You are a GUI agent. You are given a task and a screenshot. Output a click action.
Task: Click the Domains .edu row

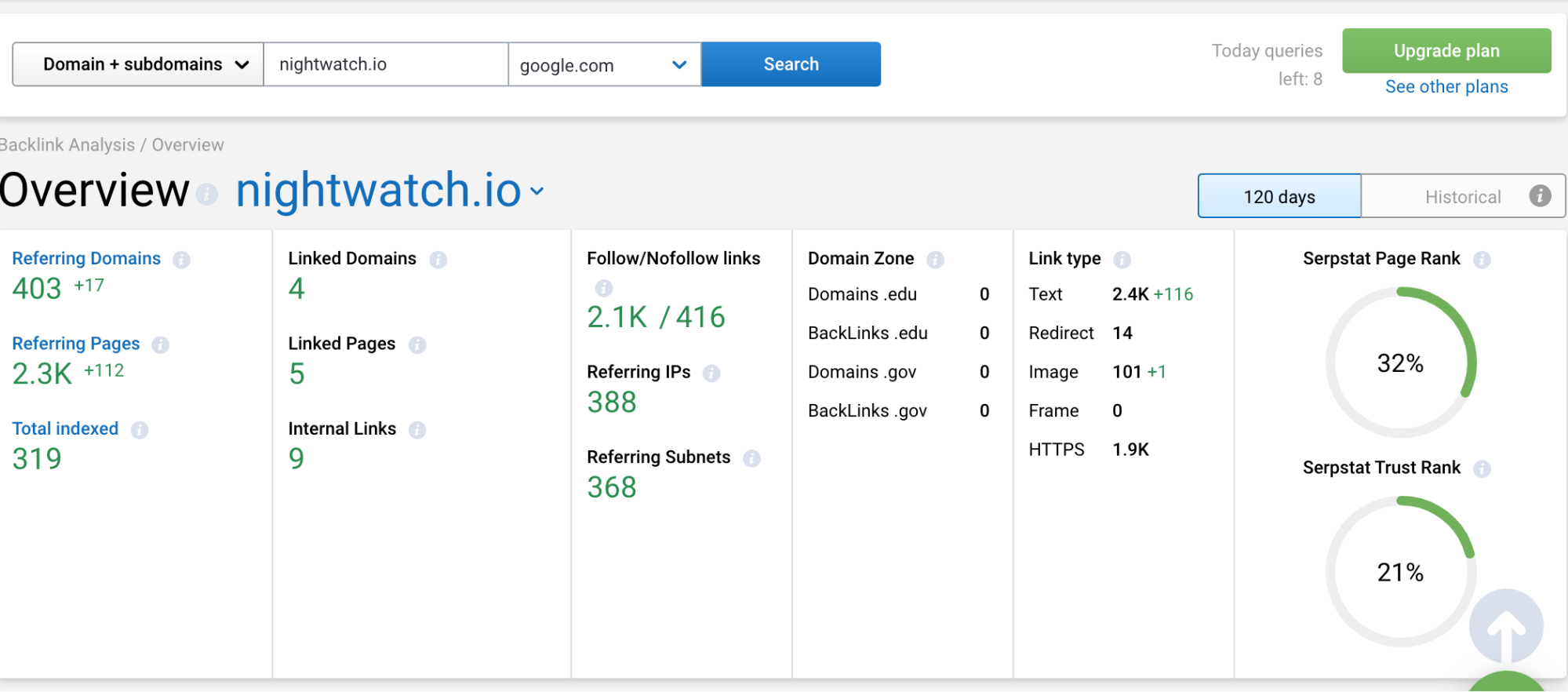[899, 294]
